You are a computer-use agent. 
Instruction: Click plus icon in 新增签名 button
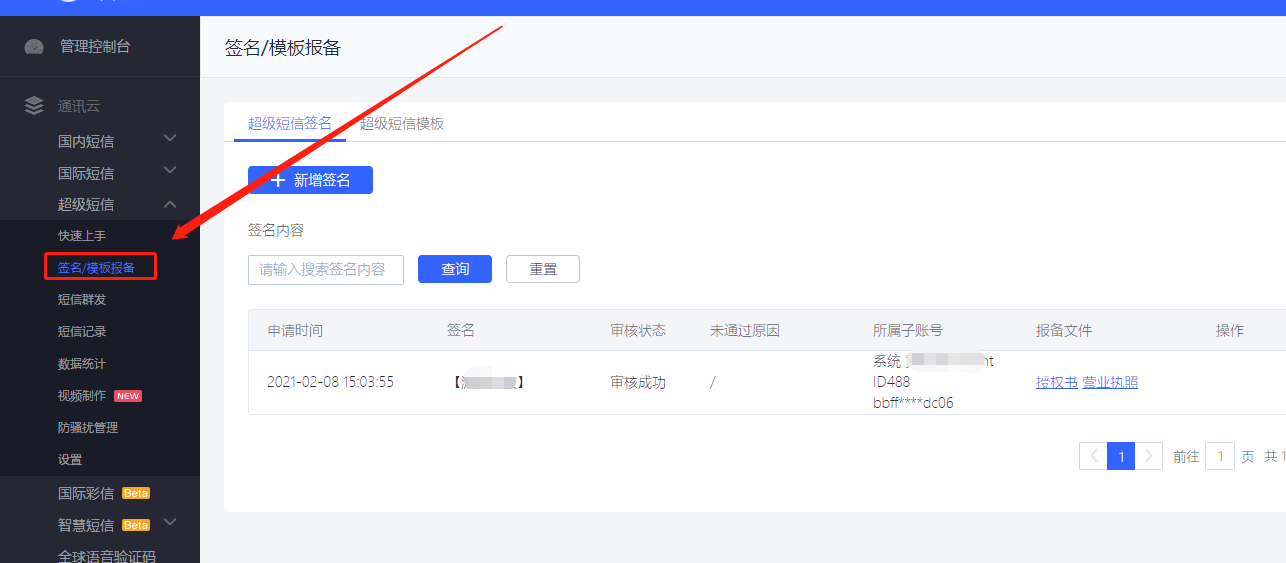278,180
